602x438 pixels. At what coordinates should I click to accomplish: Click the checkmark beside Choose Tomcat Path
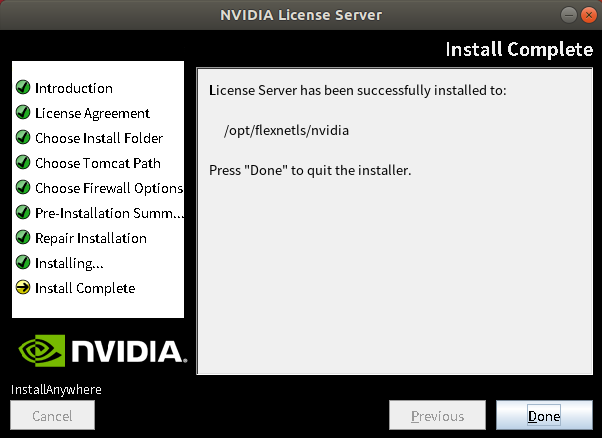[23, 162]
